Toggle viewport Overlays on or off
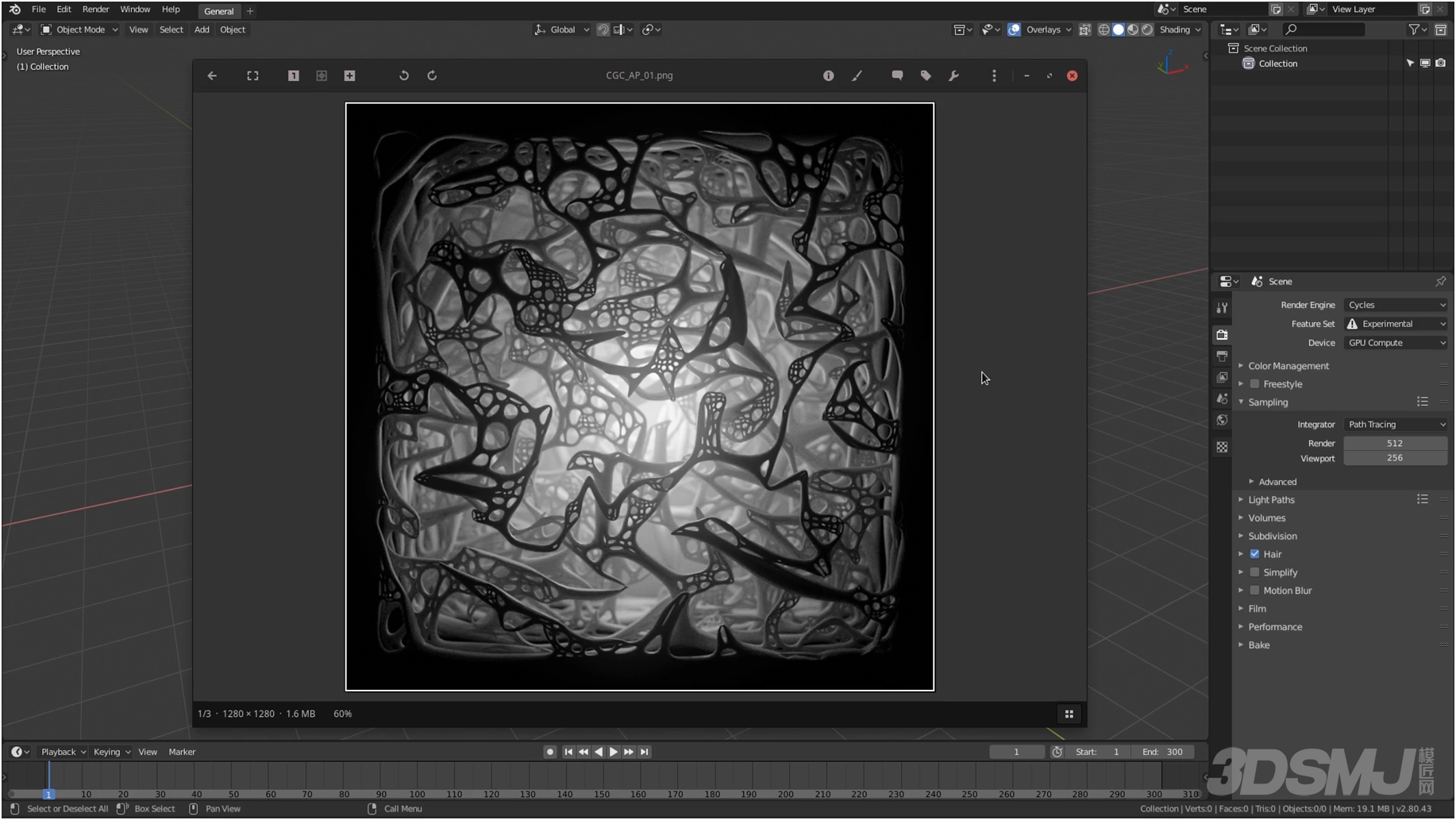Screen dimensions: 1456x820 tap(1015, 30)
